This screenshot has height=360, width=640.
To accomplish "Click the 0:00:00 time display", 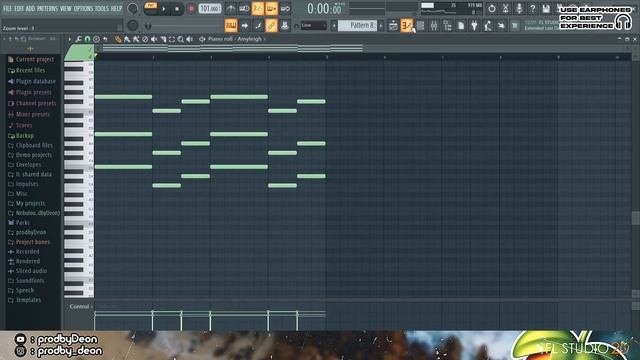I will pos(325,9).
